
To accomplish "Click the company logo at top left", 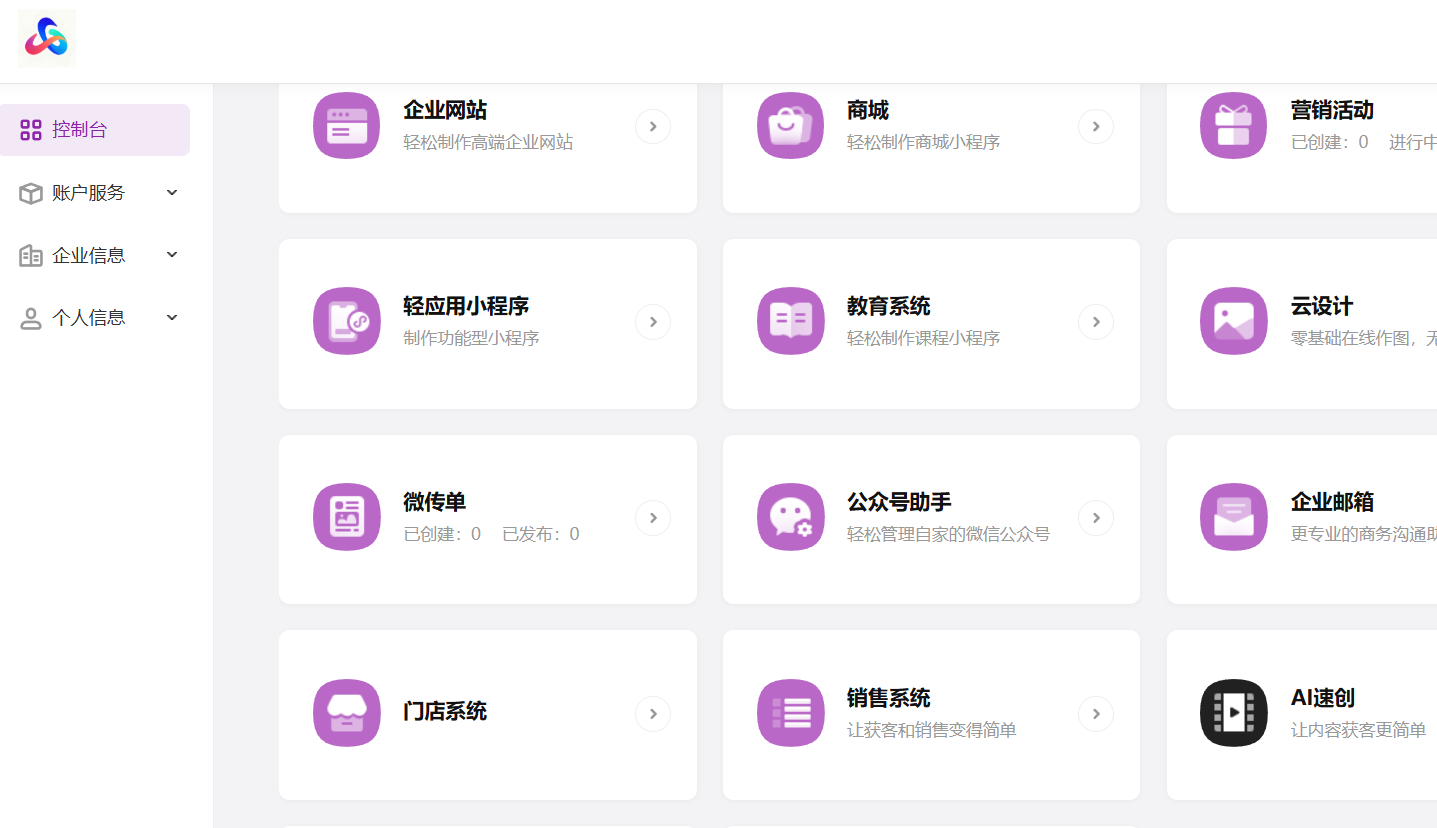I will click(x=46, y=38).
